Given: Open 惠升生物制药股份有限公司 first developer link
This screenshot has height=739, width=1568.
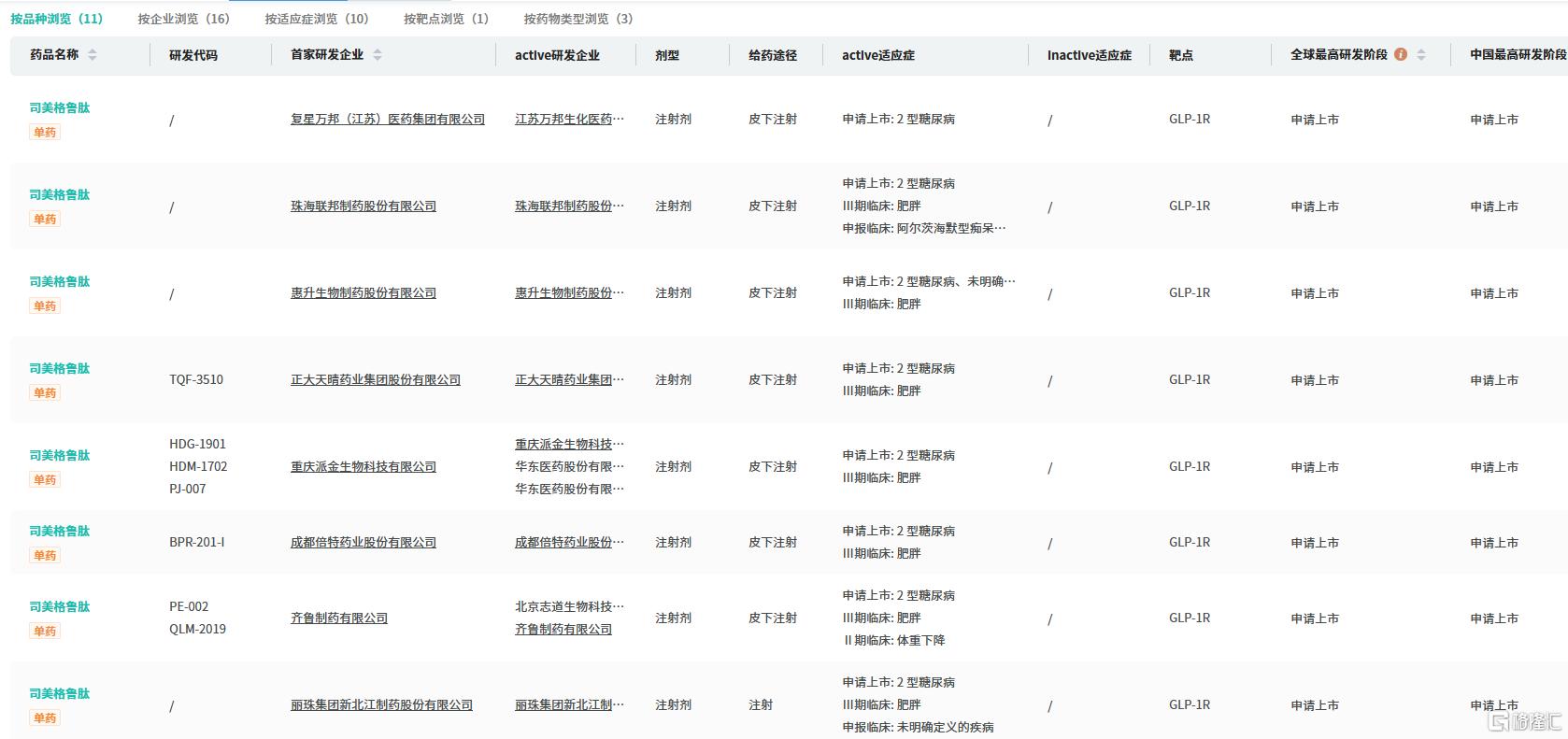Looking at the screenshot, I should coord(363,293).
